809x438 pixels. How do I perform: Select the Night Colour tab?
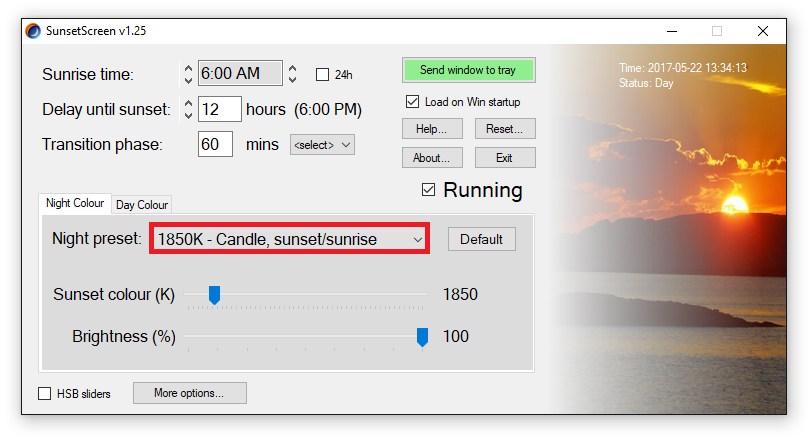click(75, 203)
